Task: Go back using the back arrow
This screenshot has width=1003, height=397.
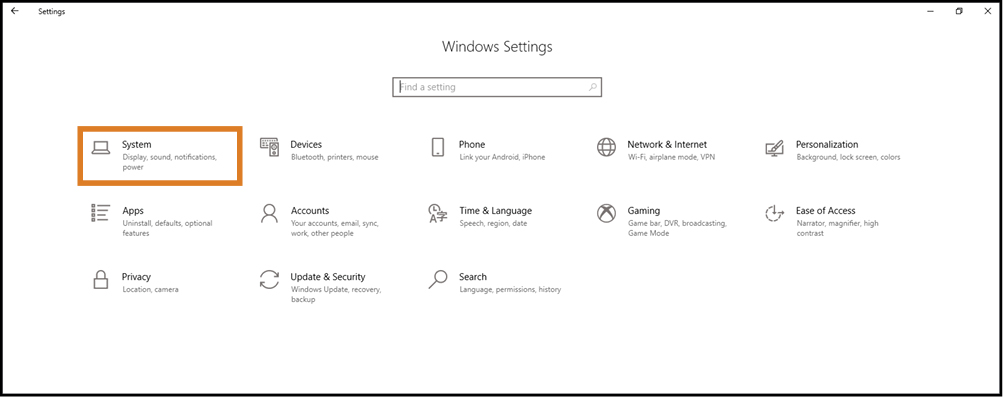Action: (x=15, y=11)
